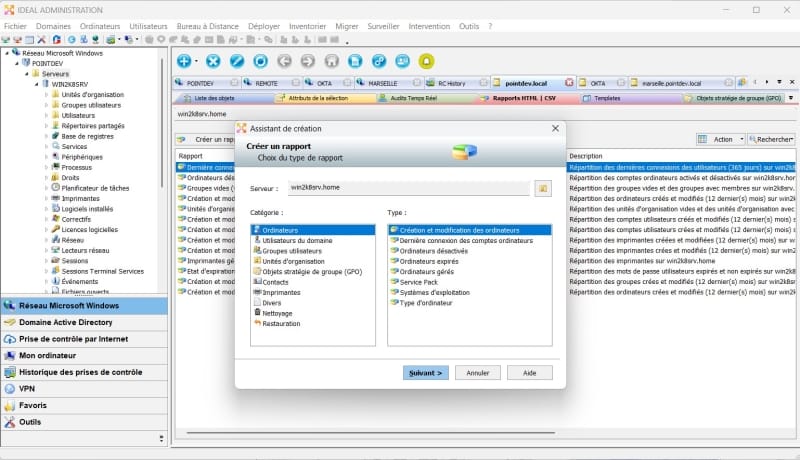This screenshot has height=460, width=800.
Task: Select Restauration category
Action: (x=313, y=324)
